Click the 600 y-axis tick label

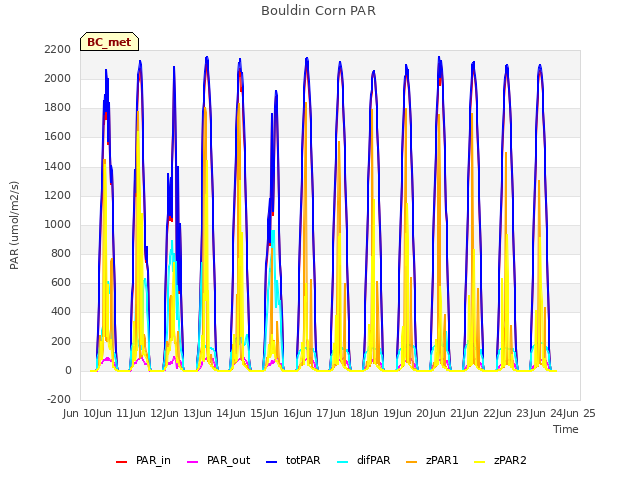click(61, 283)
